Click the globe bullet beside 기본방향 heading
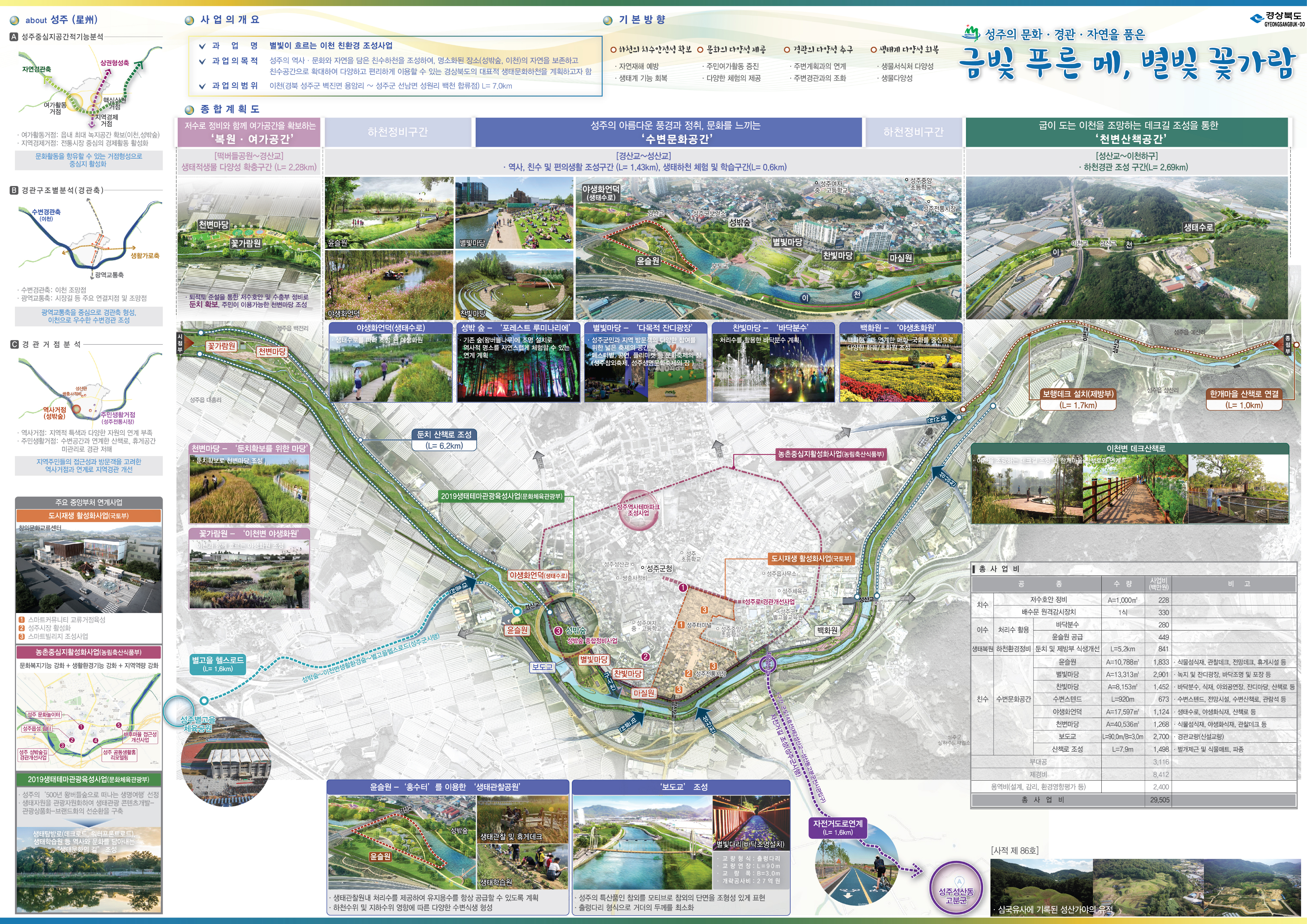This screenshot has height=924, width=1307. coord(608,20)
